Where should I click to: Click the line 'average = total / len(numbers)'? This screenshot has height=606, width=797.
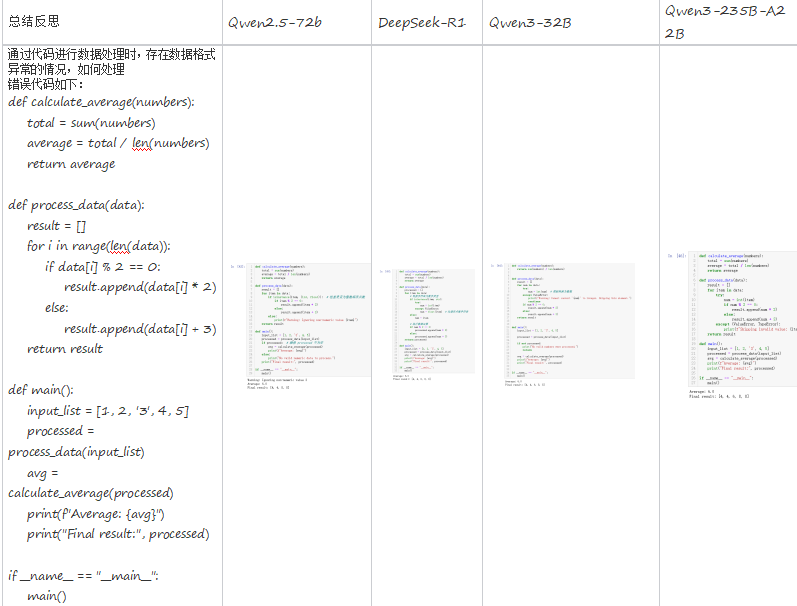(x=118, y=143)
